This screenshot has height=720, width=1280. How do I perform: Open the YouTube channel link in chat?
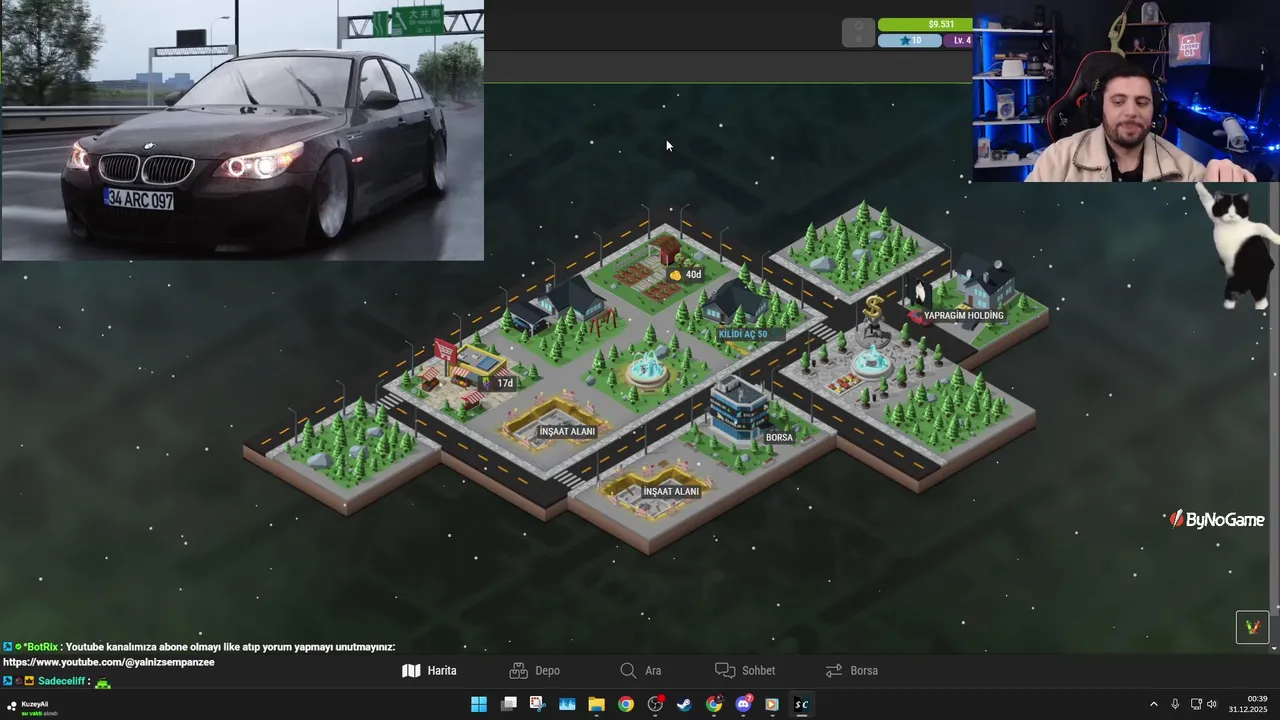109,662
